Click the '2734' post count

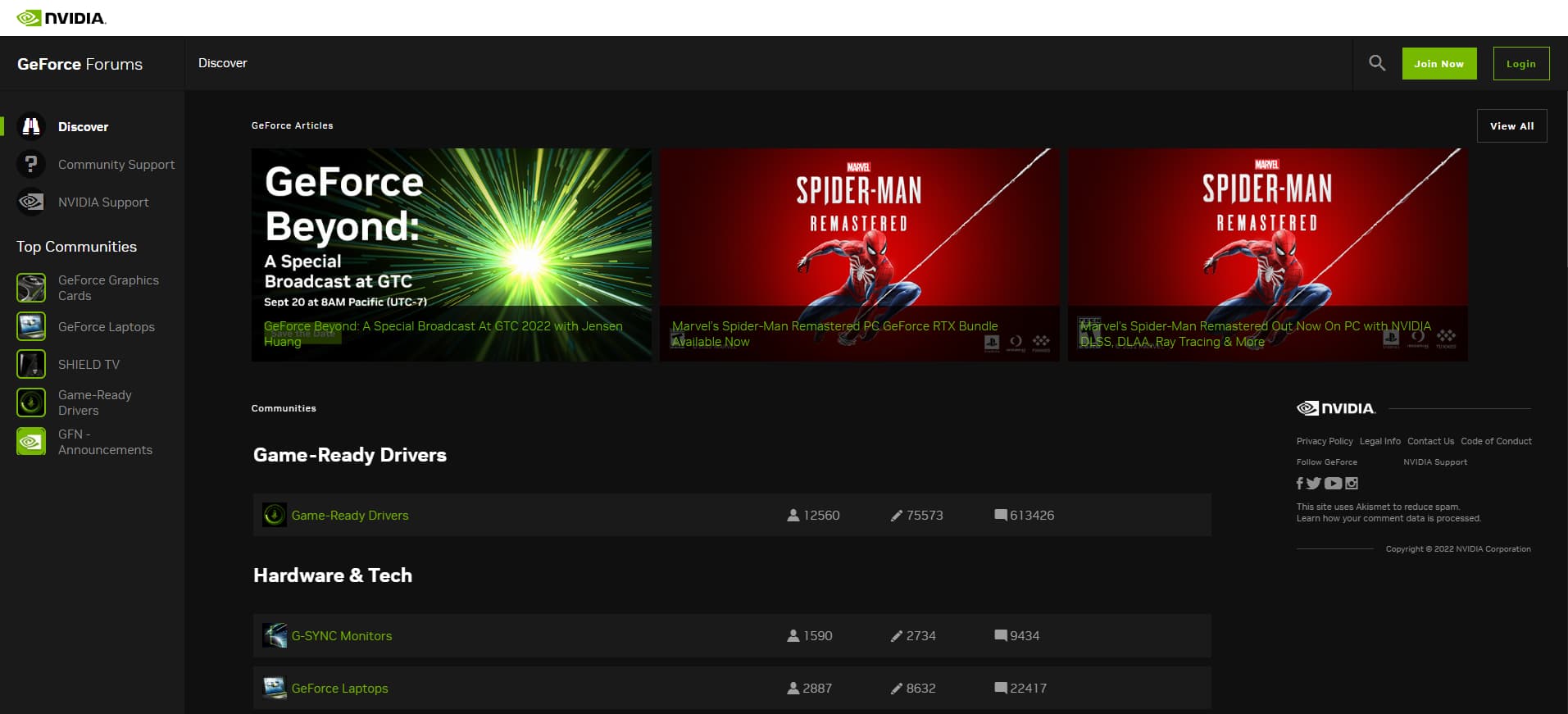(x=921, y=636)
